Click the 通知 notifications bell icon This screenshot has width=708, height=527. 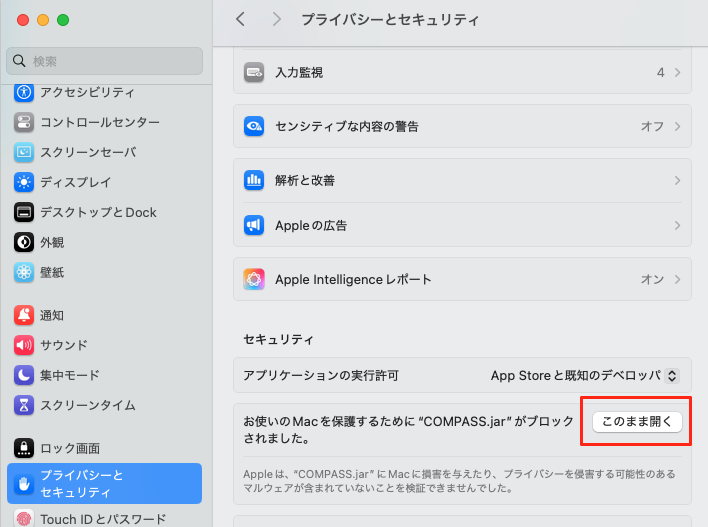[24, 315]
